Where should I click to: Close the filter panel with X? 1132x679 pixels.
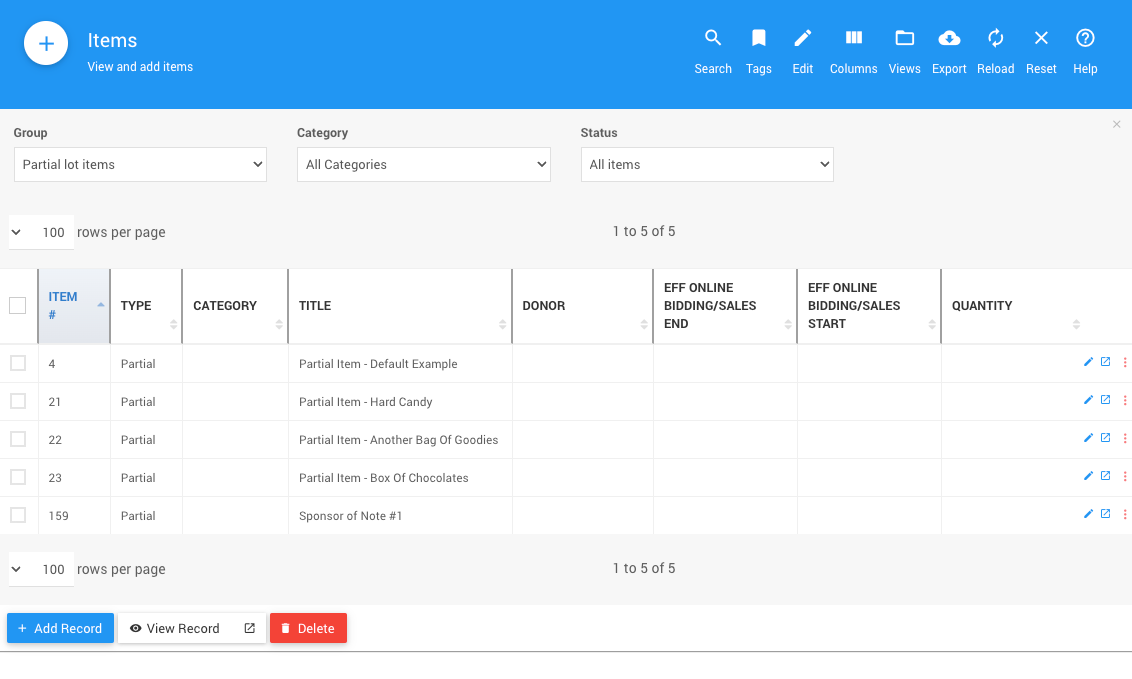point(1116,125)
